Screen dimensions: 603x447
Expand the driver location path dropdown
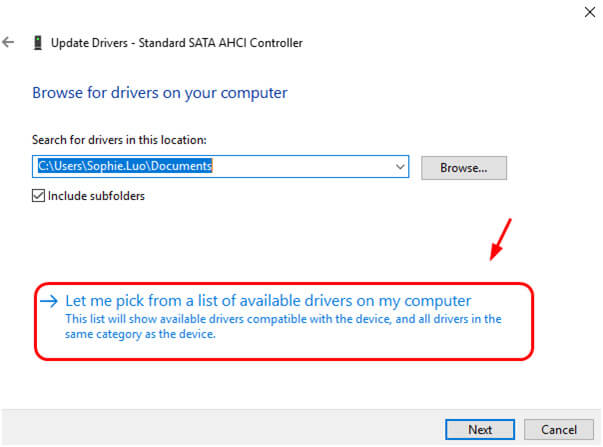click(400, 167)
